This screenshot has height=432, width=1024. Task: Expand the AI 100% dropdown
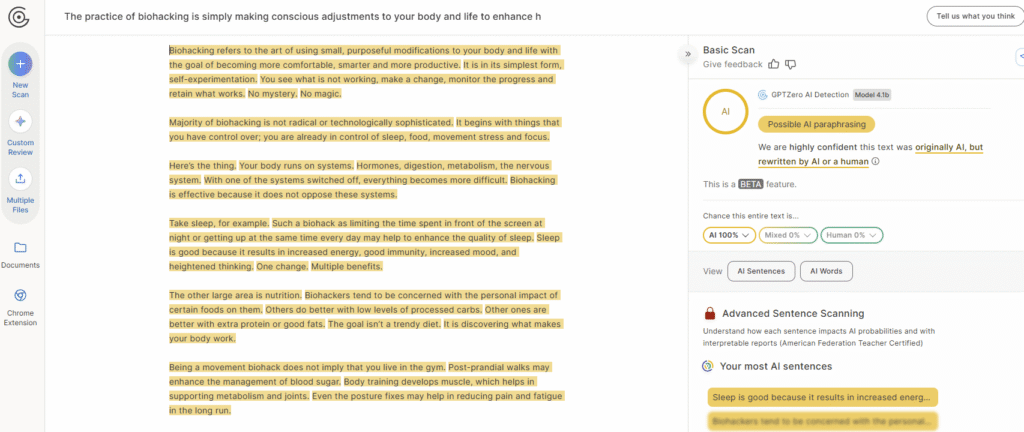tap(728, 235)
